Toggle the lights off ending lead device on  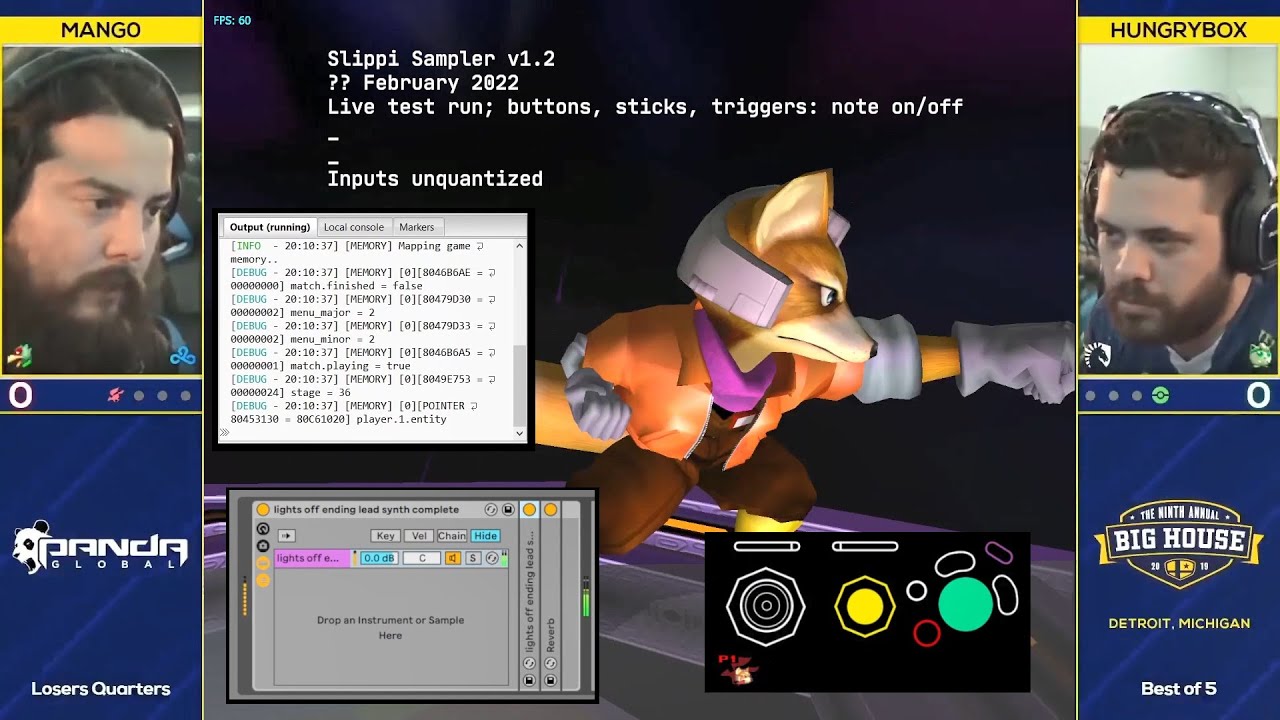tap(529, 510)
